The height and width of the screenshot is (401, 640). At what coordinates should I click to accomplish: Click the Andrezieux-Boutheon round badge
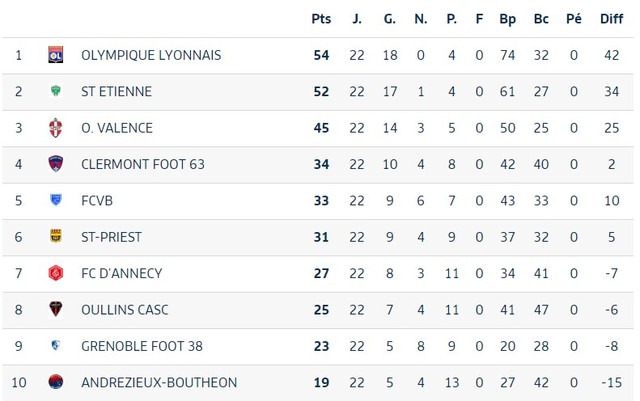(x=56, y=382)
